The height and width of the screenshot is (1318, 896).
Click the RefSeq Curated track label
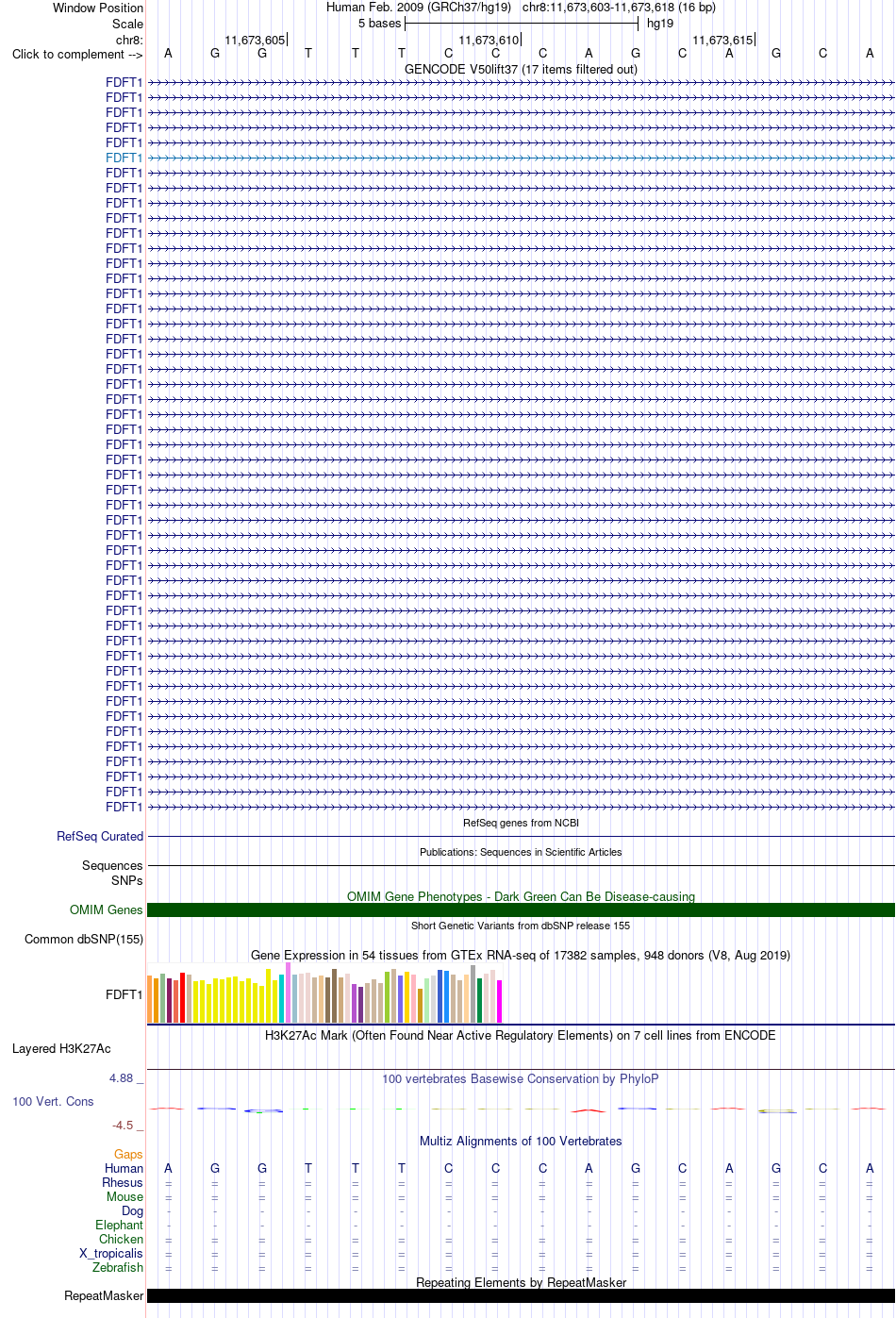[99, 836]
